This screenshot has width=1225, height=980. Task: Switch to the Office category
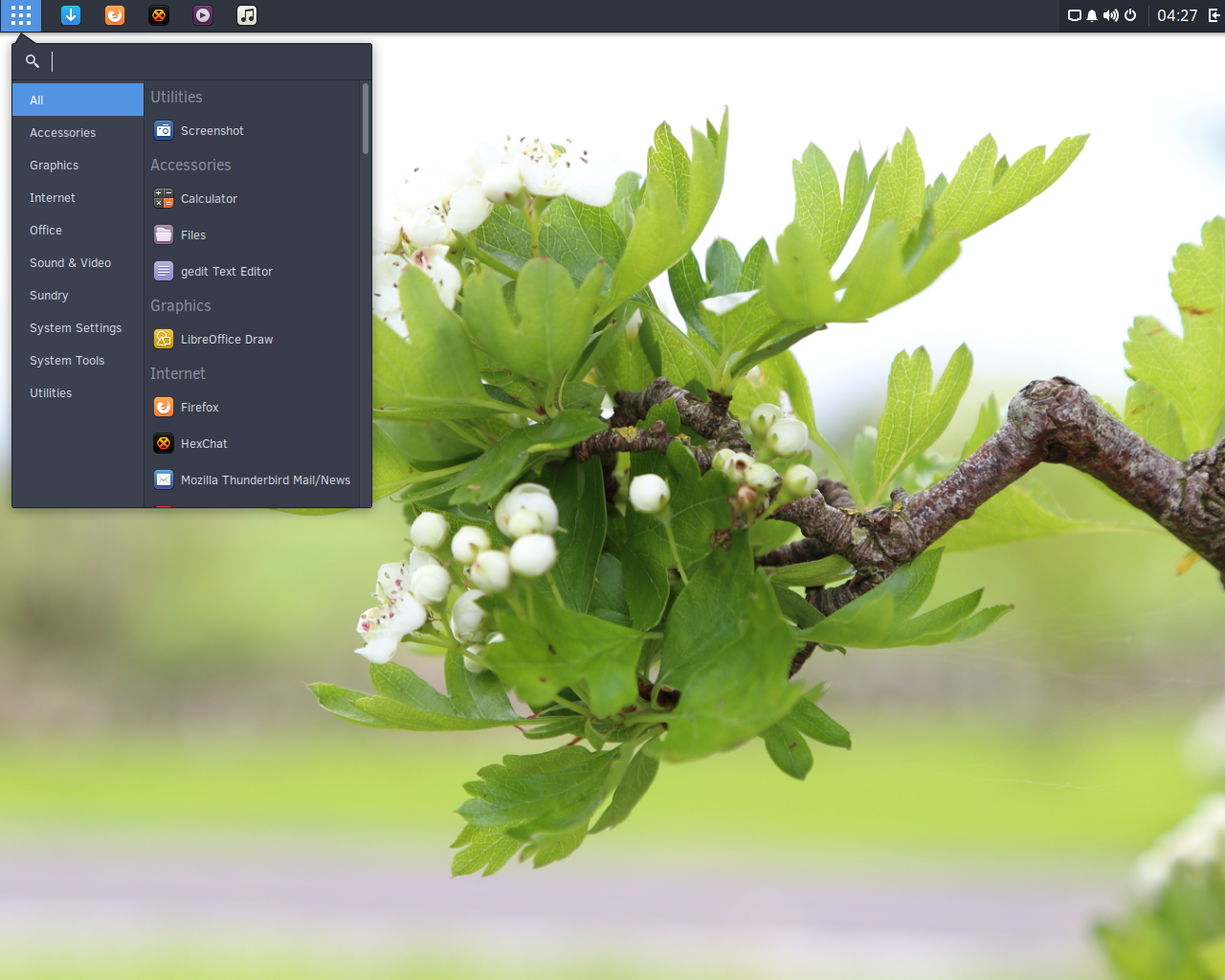pyautogui.click(x=78, y=231)
